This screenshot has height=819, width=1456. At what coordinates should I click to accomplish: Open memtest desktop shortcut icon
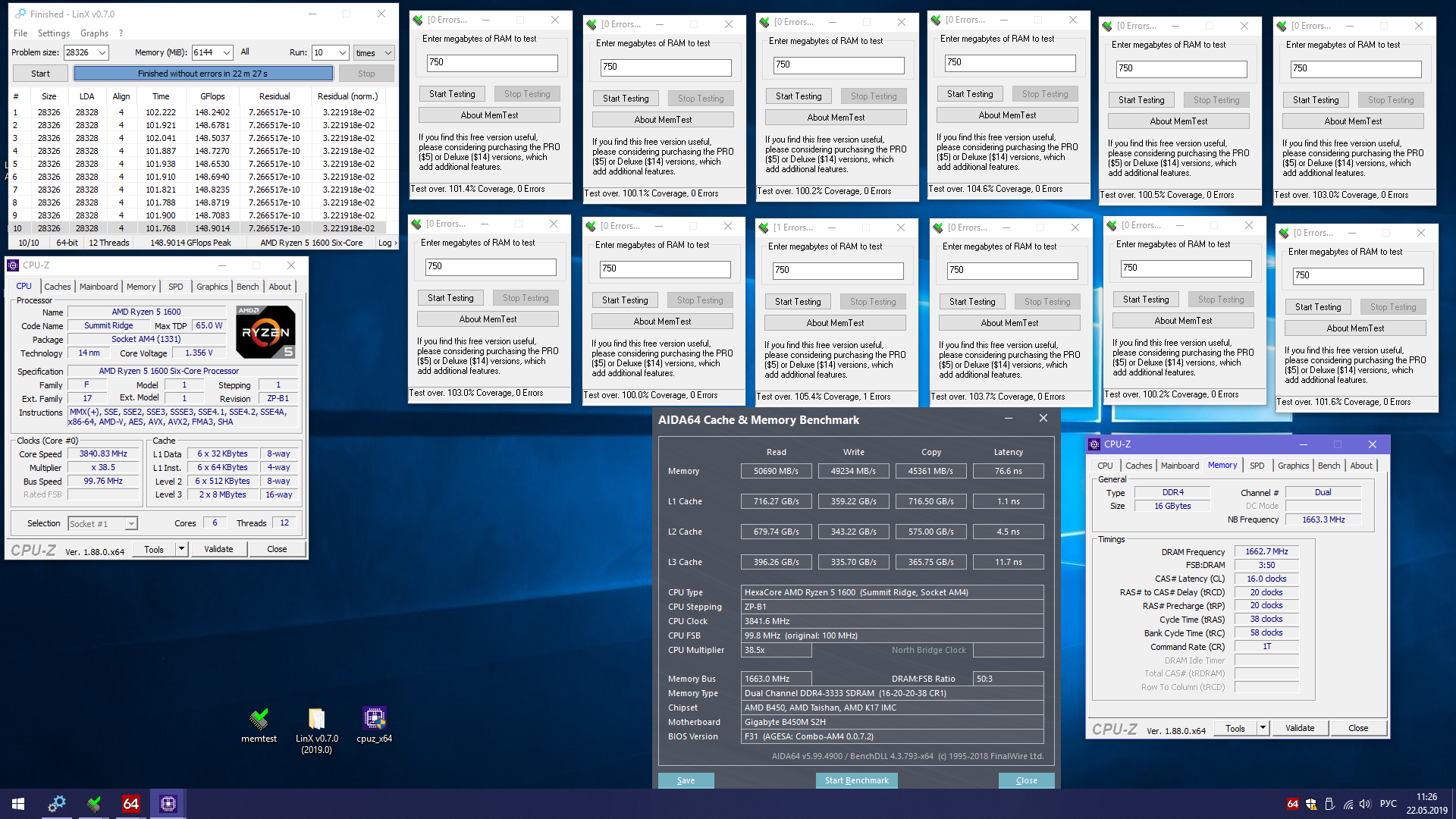pyautogui.click(x=259, y=719)
